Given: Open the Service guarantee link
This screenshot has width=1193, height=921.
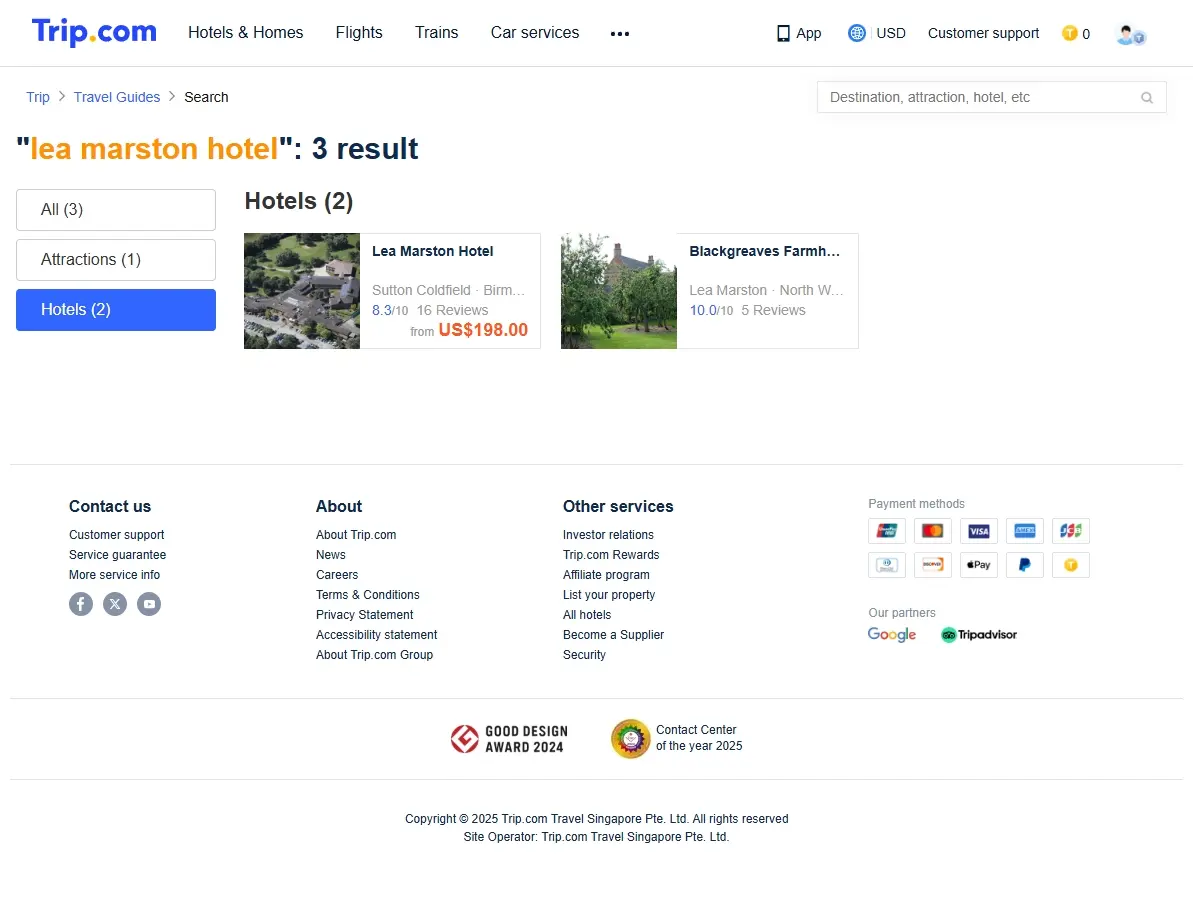Looking at the screenshot, I should coord(117,554).
